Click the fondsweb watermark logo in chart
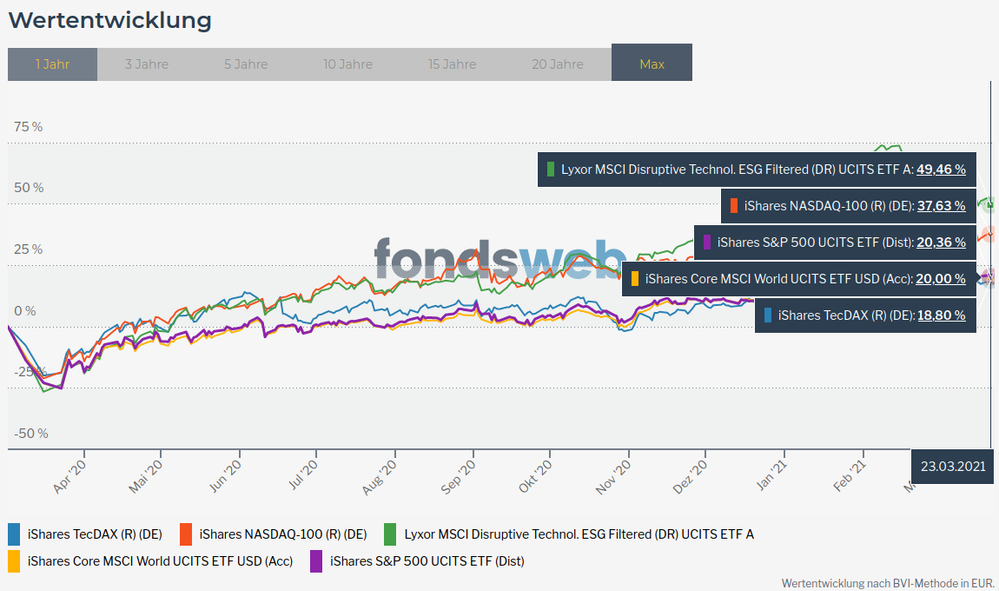Screen dimensions: 999x591 pyautogui.click(x=500, y=258)
